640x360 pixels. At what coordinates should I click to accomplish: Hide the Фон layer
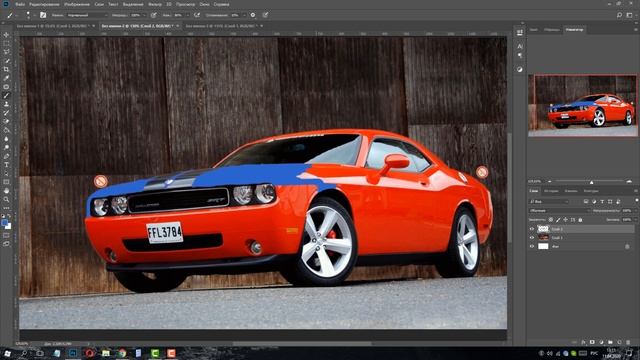pos(532,247)
